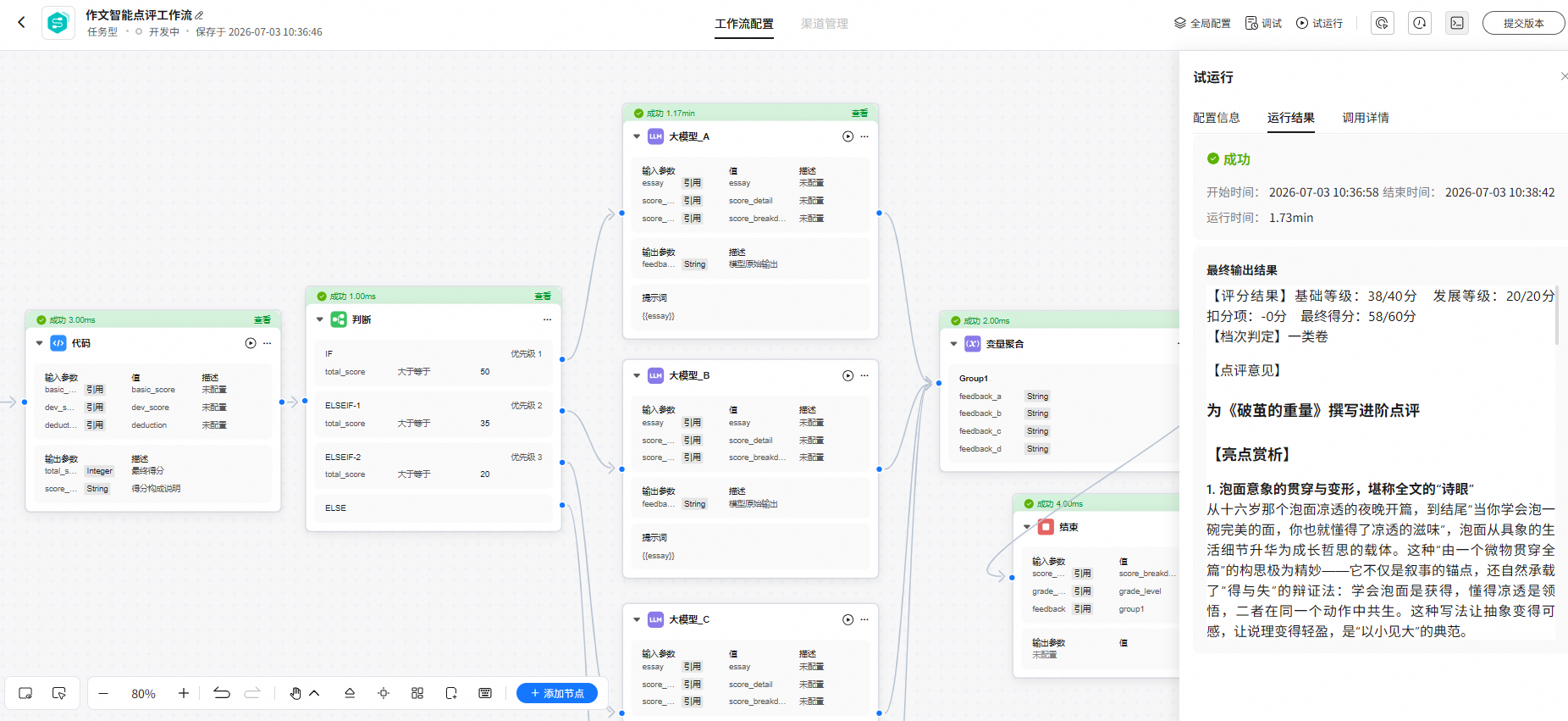Zoom out with the minus icon

pyautogui.click(x=103, y=693)
